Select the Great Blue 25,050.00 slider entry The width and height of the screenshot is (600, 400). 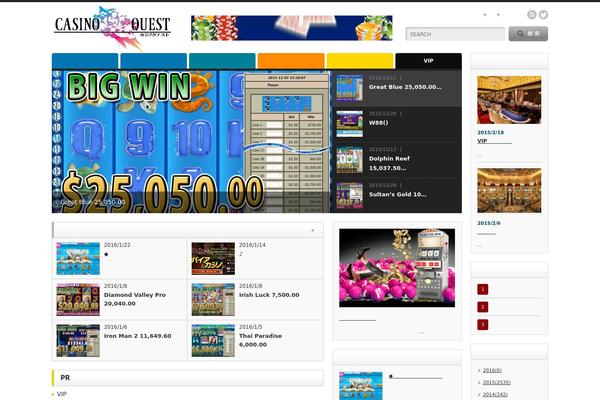click(x=397, y=88)
